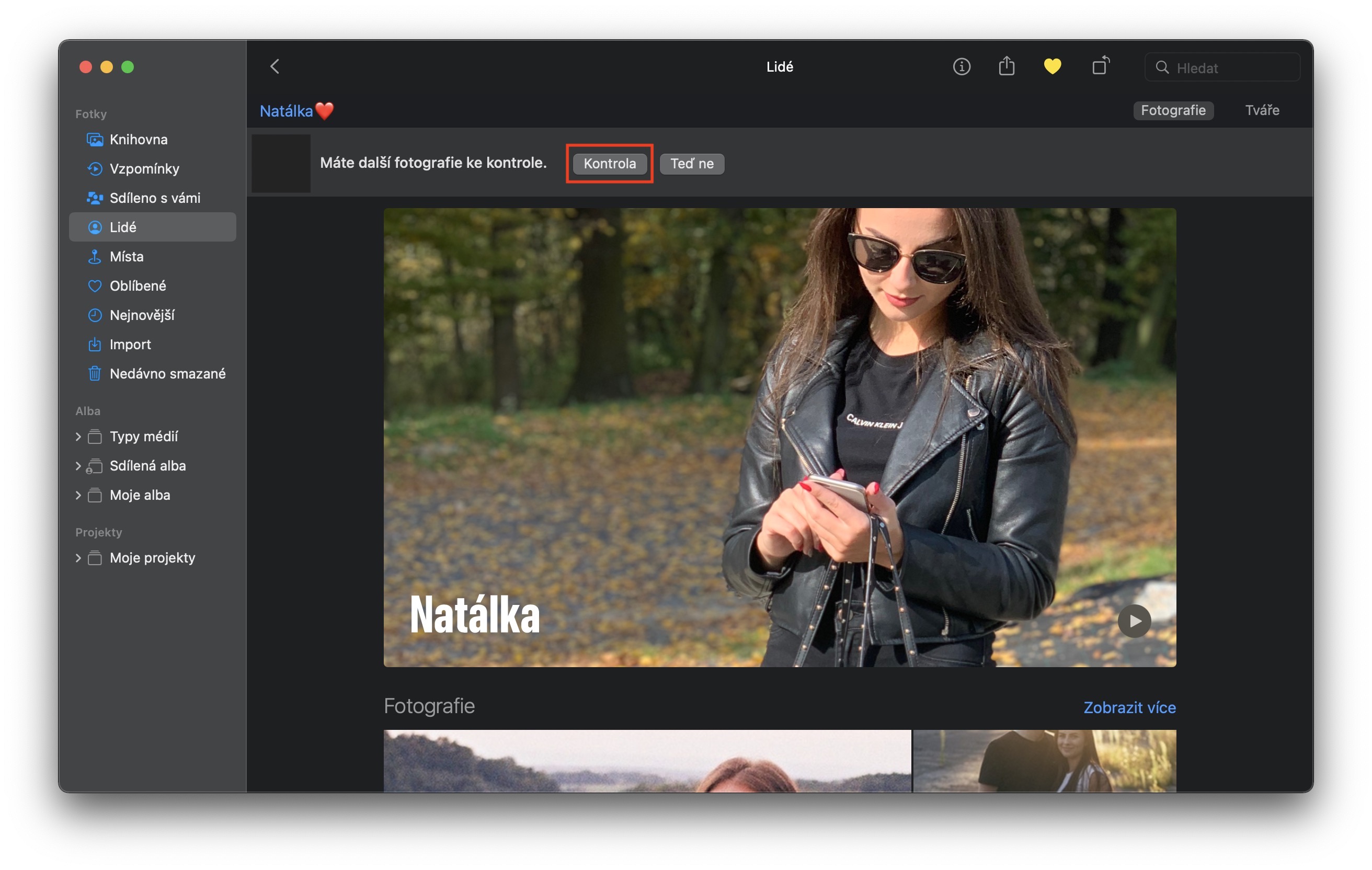Expand the Typy médií group

78,437
